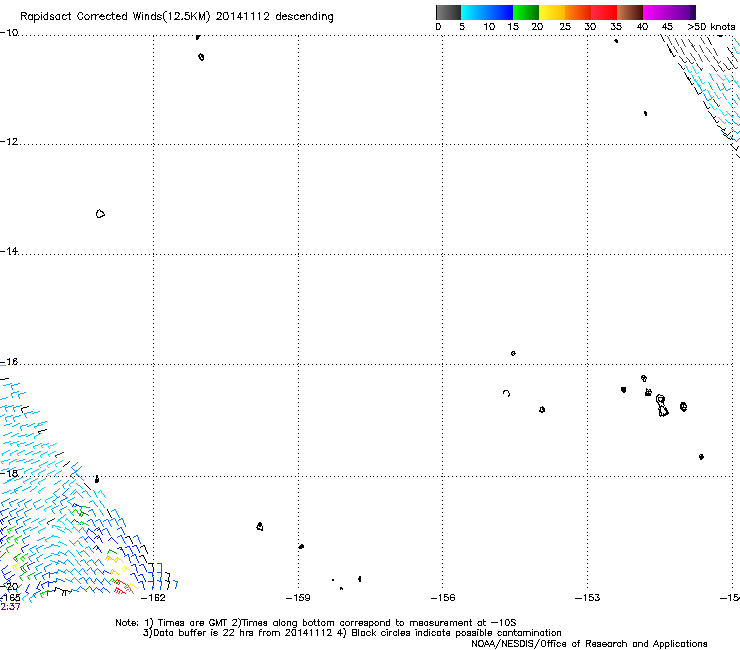740x650 pixels.
Task: Click the red 30-35 knots legend segment
Action: (604, 12)
